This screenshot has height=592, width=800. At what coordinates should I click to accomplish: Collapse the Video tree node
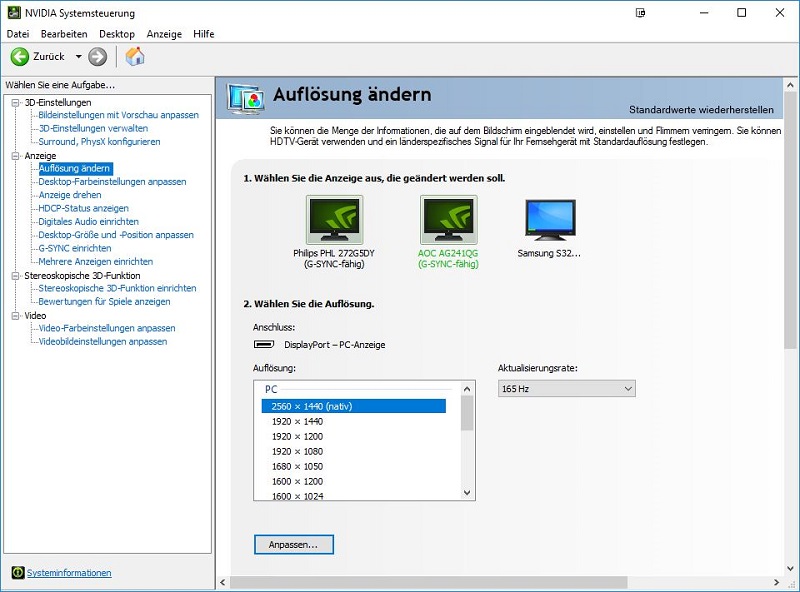(16, 316)
